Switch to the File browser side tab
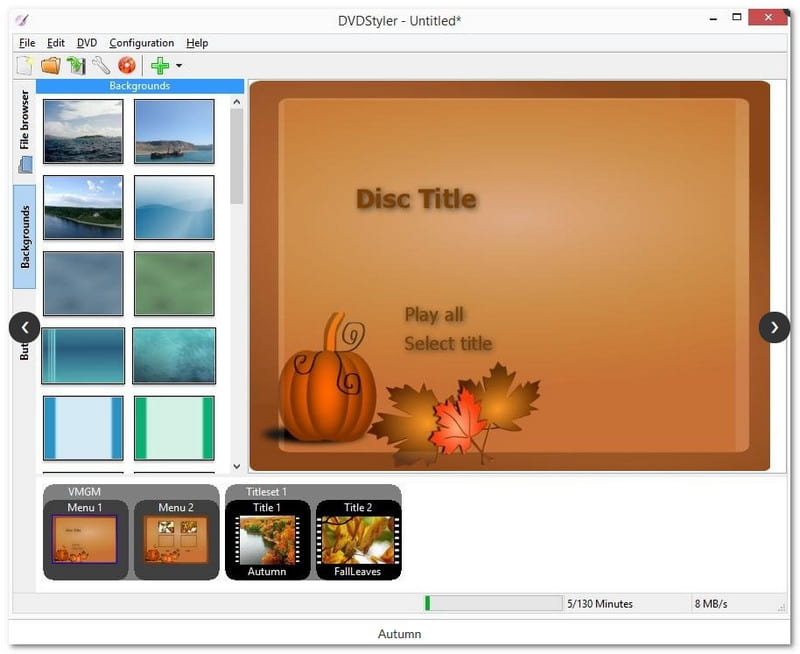800x654 pixels. coord(24,131)
